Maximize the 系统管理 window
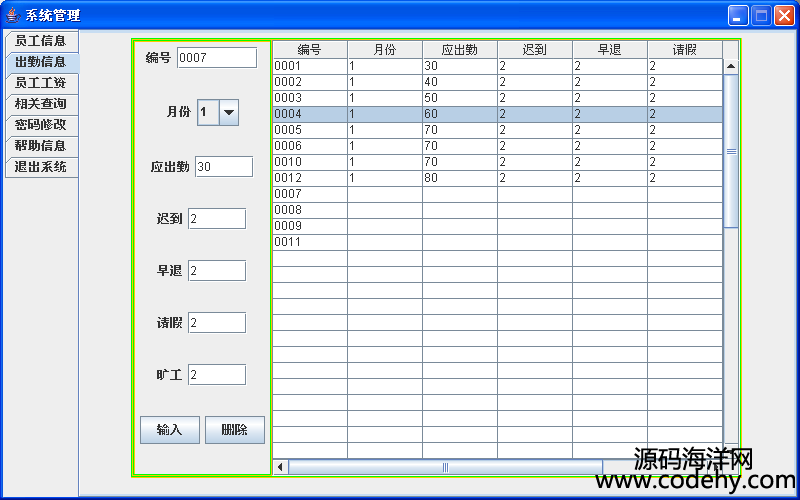This screenshot has height=500, width=800. pyautogui.click(x=761, y=15)
